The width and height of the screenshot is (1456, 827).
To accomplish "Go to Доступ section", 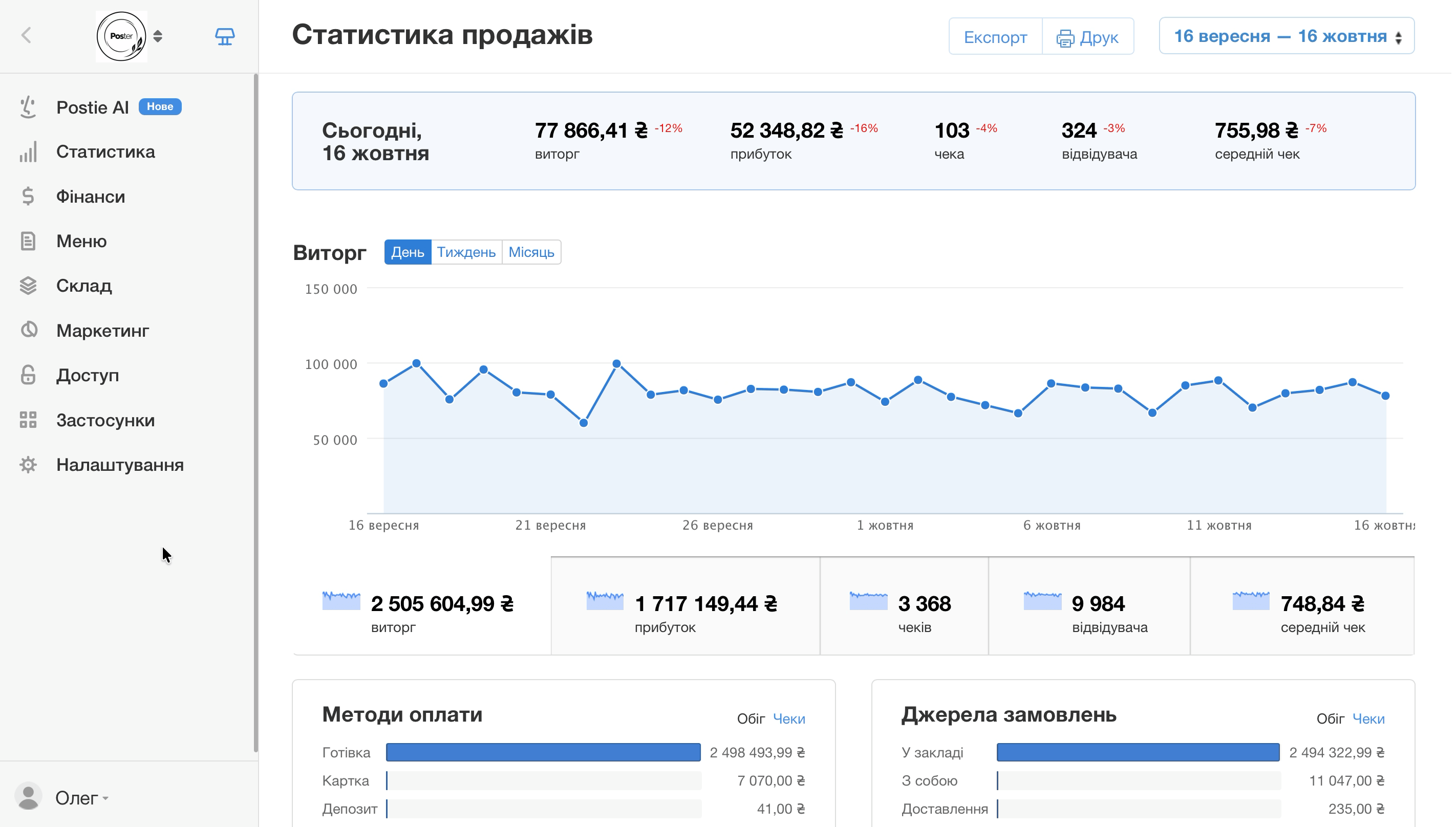I will [x=88, y=376].
